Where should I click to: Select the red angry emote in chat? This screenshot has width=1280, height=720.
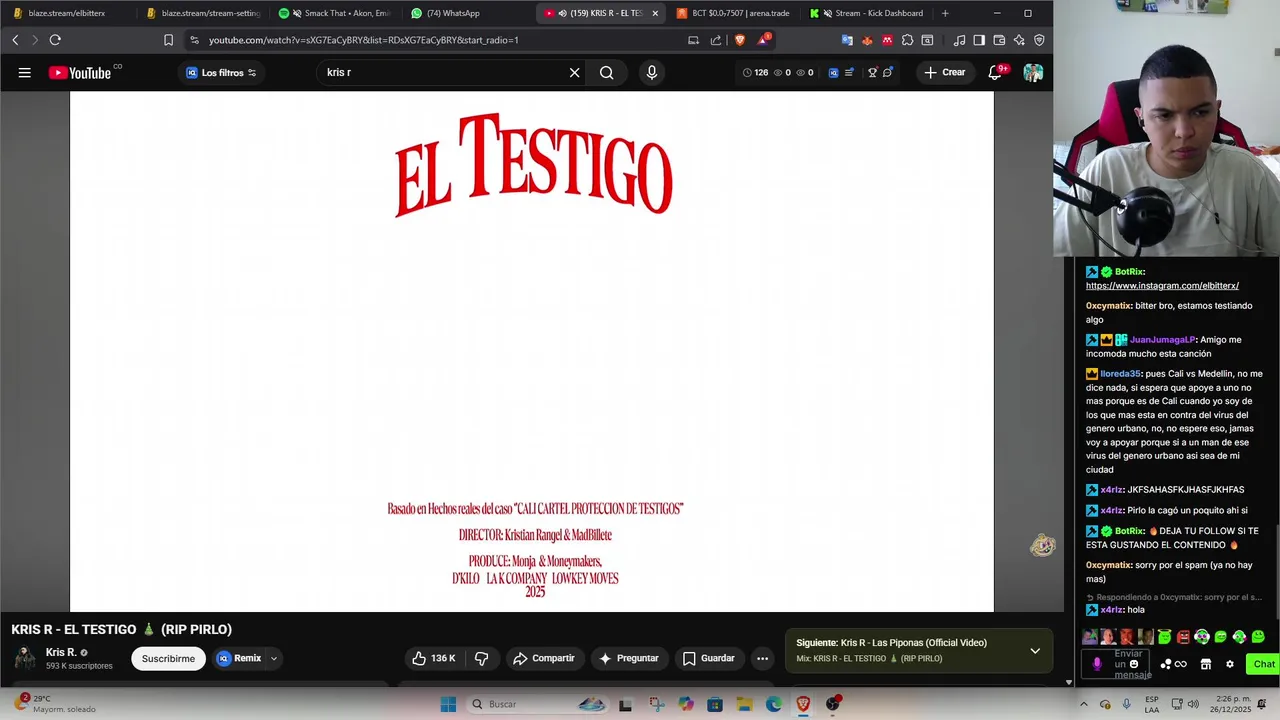(x=1183, y=636)
